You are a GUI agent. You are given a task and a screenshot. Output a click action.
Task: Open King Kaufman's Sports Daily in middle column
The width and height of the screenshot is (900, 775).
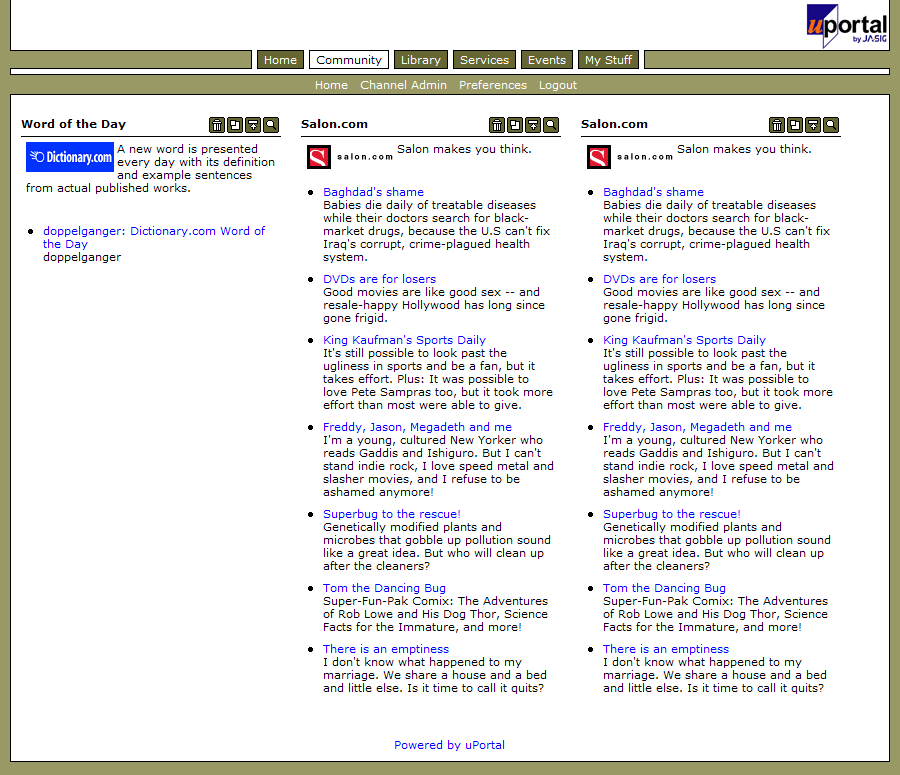pyautogui.click(x=404, y=340)
